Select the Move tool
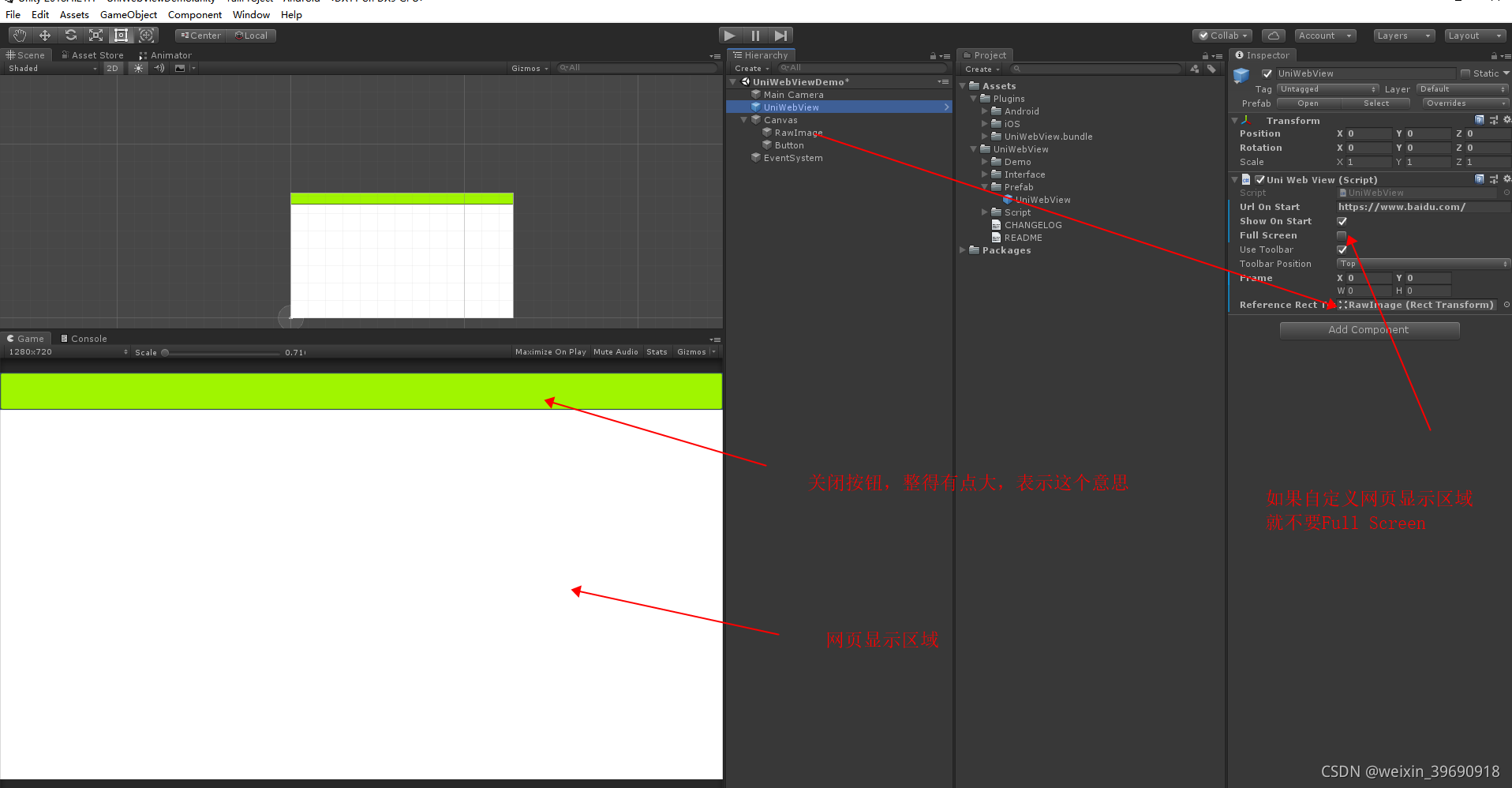 tap(44, 35)
